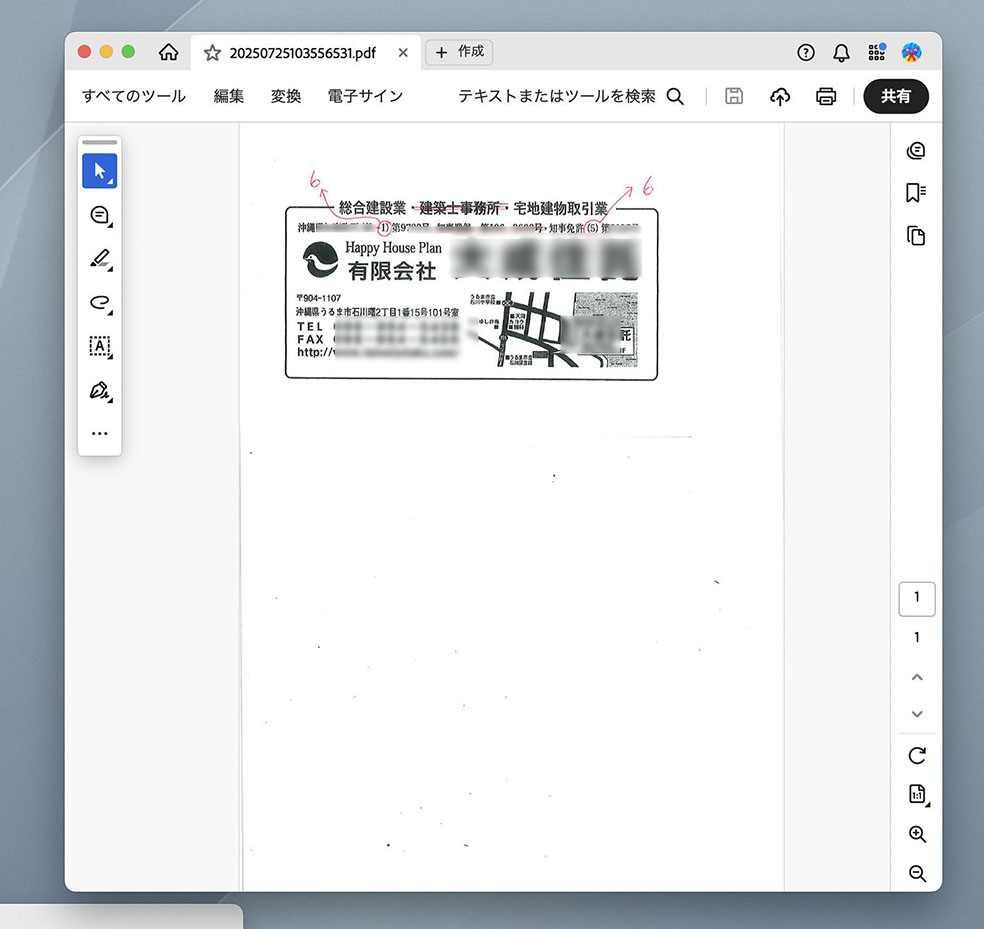Select the arrow selection tool

[100, 171]
